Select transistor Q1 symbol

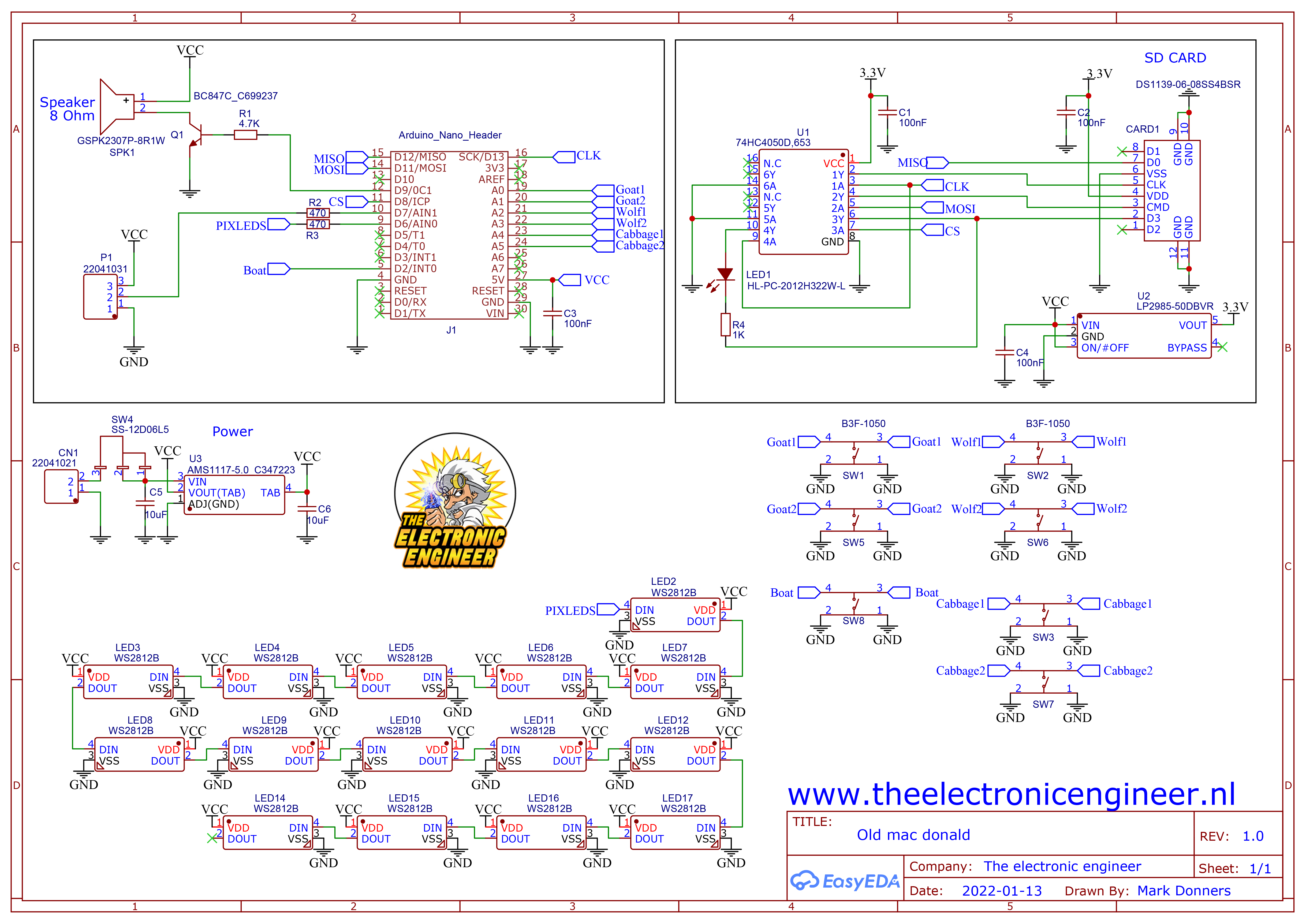(x=195, y=135)
